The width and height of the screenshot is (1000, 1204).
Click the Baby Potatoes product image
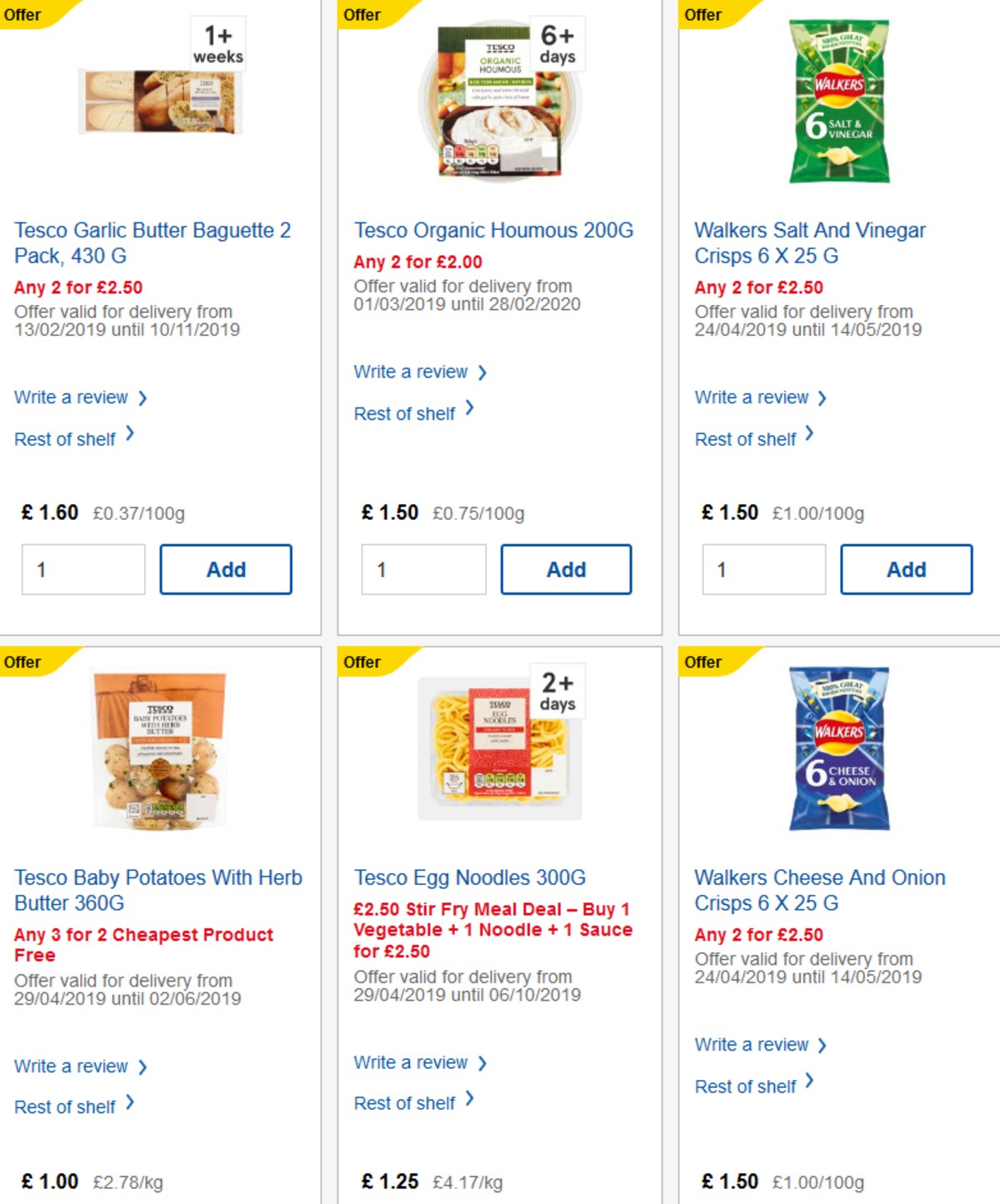(158, 750)
